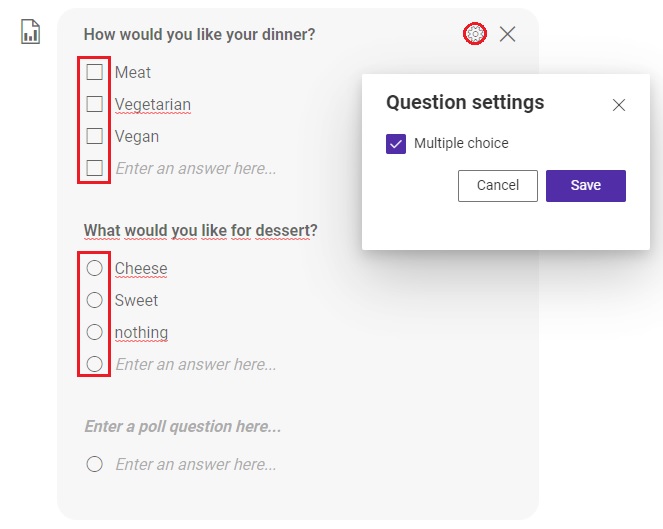Image resolution: width=663 pixels, height=529 pixels.
Task: Click empty answer field under dinner question
Action: click(196, 168)
